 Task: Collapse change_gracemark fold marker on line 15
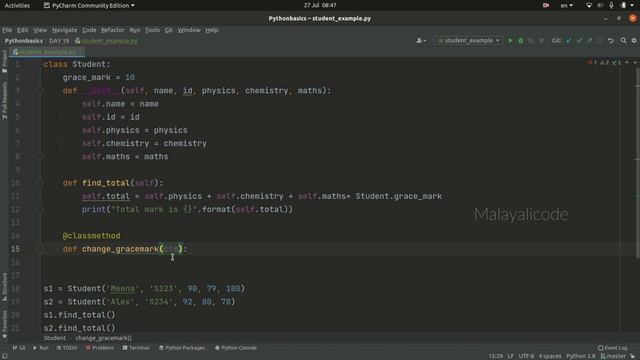(x=40, y=249)
